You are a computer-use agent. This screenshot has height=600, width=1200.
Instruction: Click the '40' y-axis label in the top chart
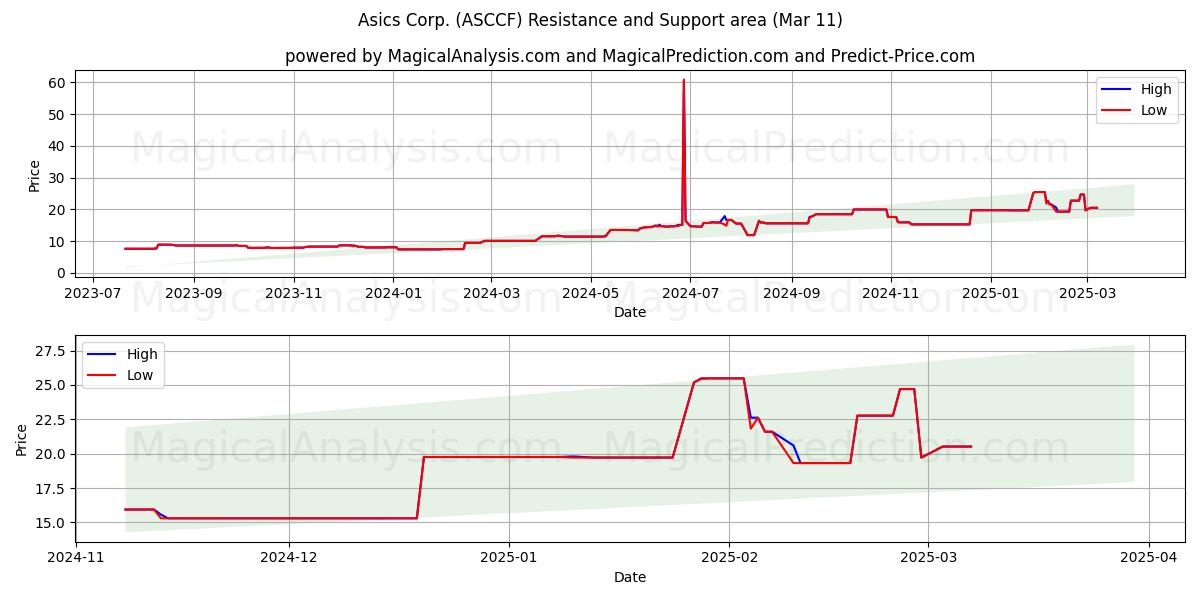point(59,146)
